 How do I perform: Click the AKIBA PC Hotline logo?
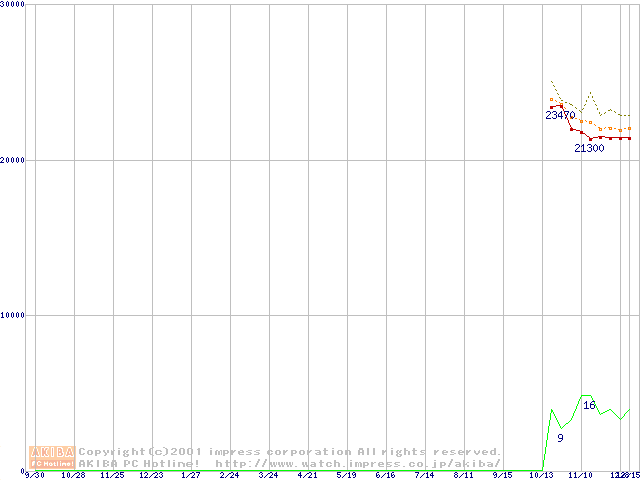[x=53, y=456]
